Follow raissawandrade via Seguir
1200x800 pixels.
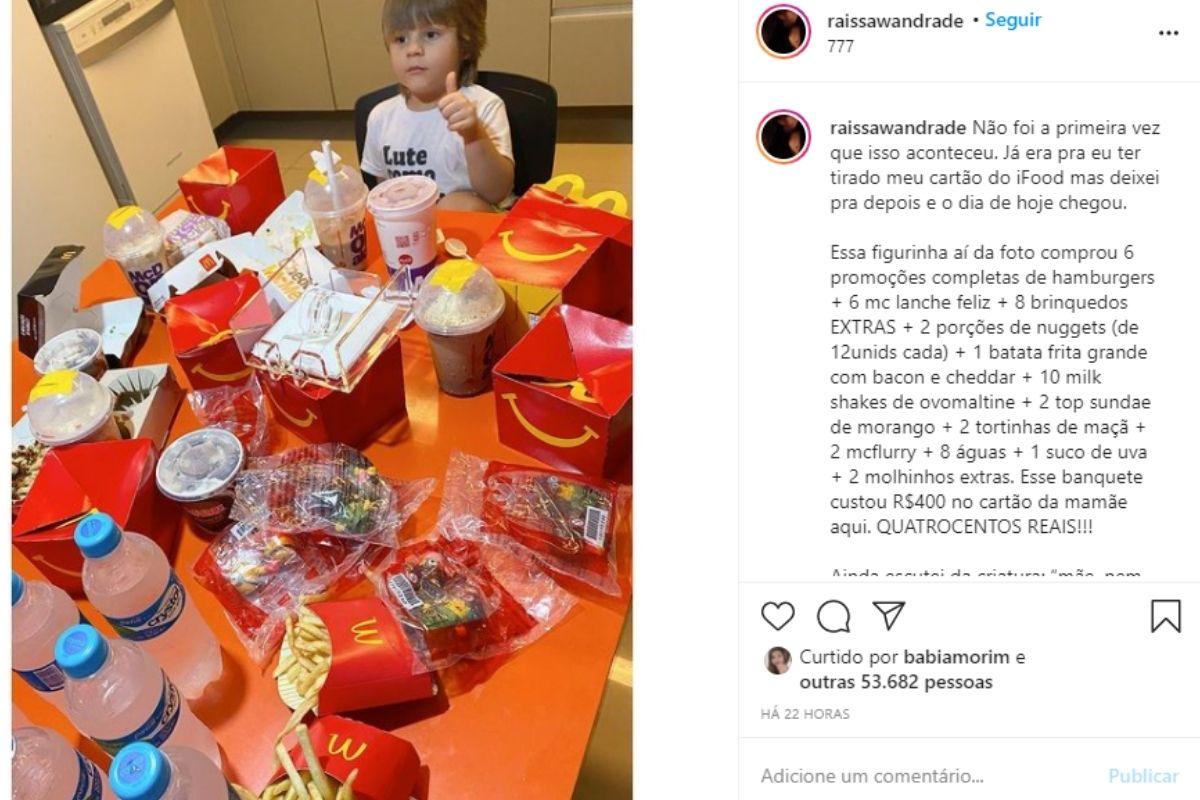point(1013,20)
